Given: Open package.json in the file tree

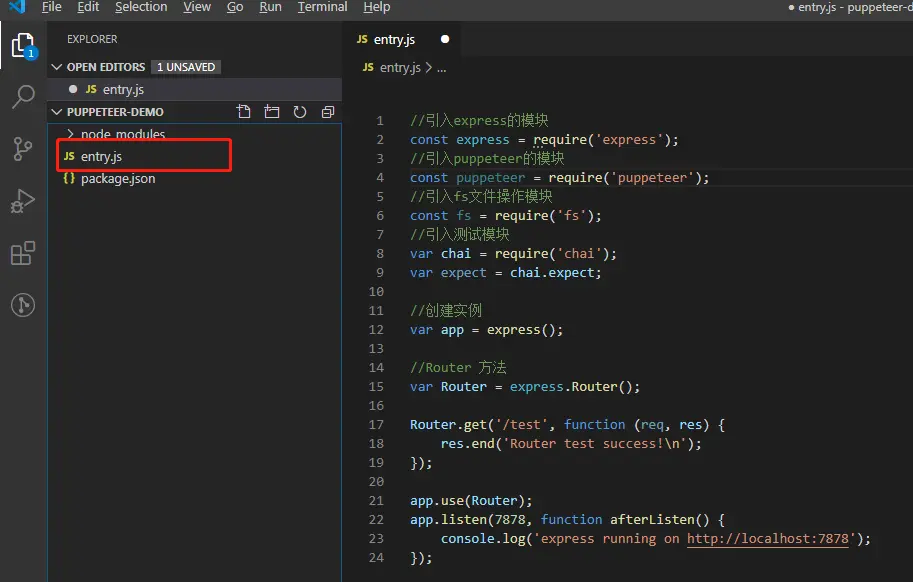Looking at the screenshot, I should (x=195, y=178).
